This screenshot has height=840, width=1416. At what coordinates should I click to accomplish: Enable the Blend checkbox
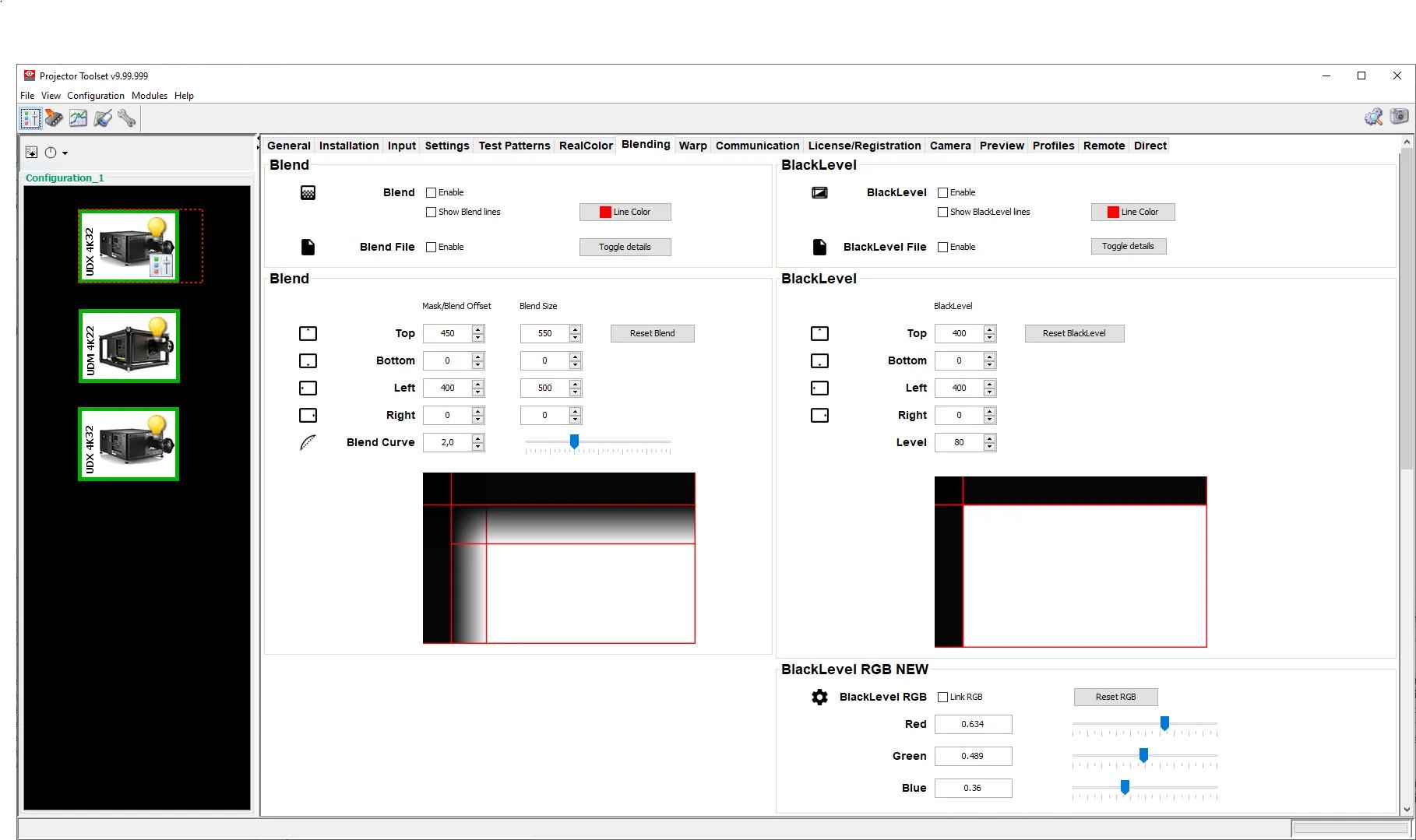tap(431, 192)
